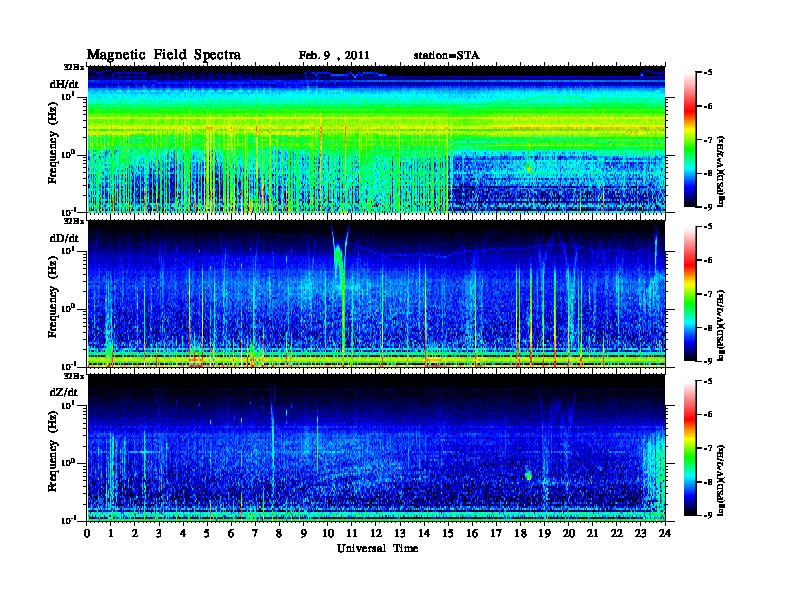Viewport: 792px width, 612px height.
Task: Click the dZ/dt panel color scale bar
Action: (x=690, y=448)
